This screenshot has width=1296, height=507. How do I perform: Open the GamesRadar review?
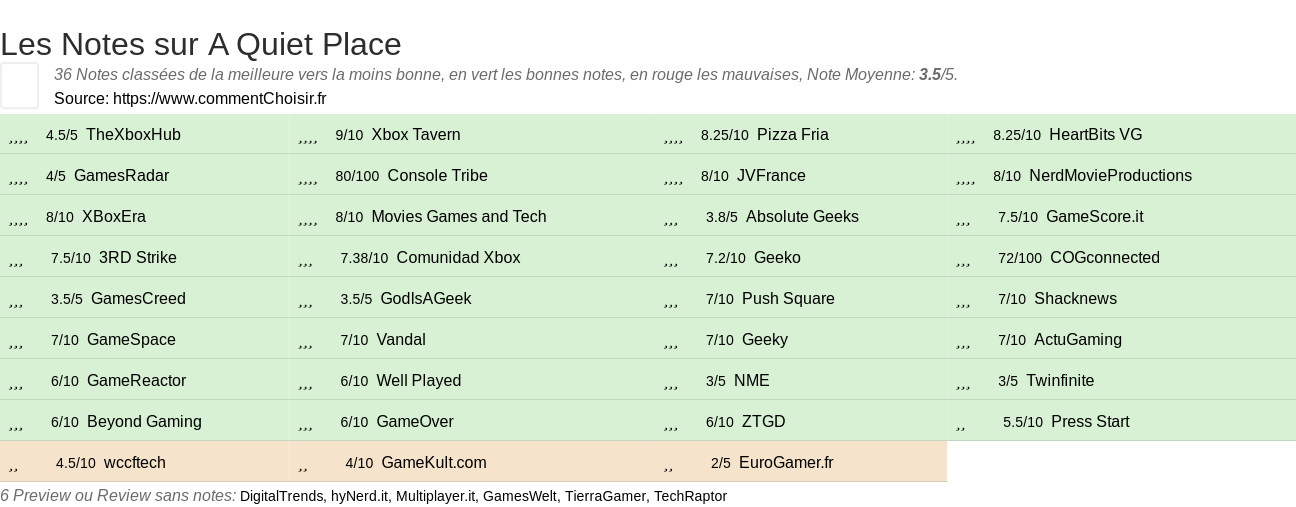tap(121, 176)
